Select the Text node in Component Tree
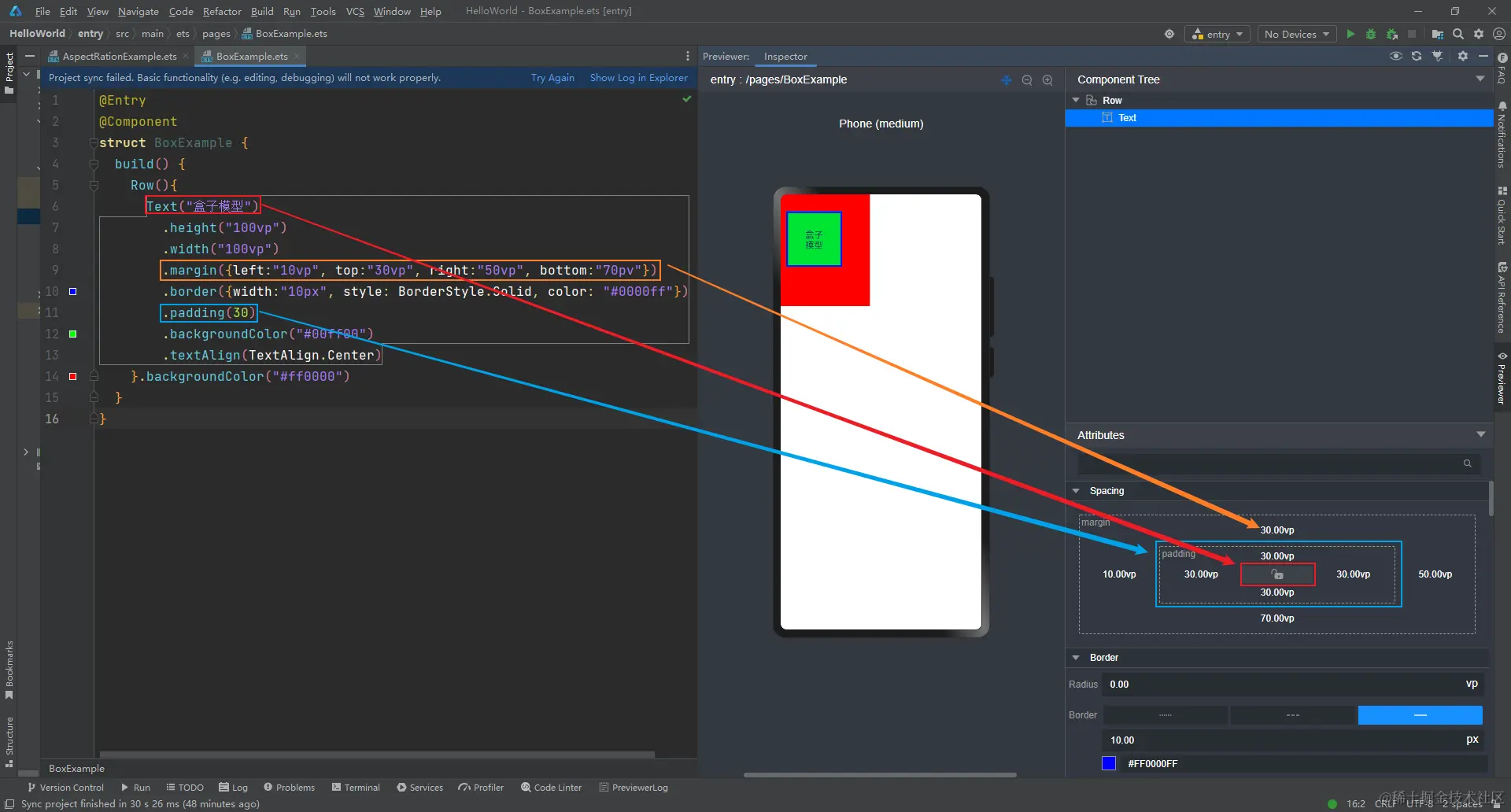The width and height of the screenshot is (1511, 812). 1279,117
